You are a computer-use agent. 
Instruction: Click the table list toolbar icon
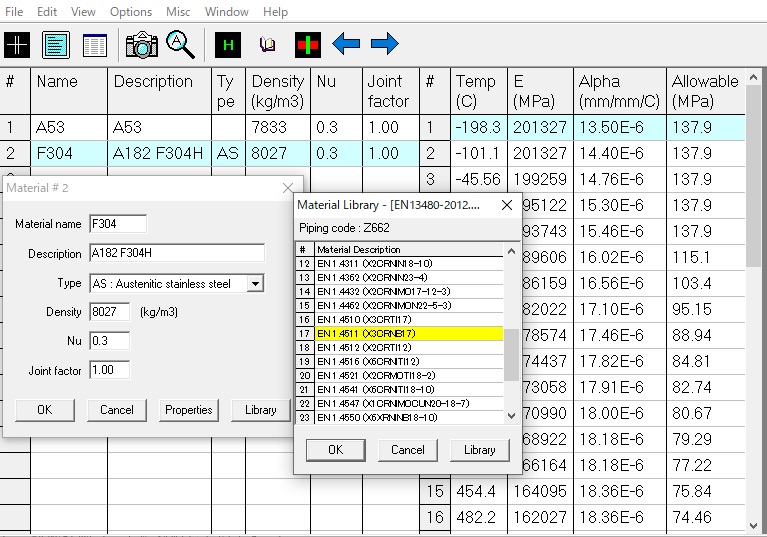click(x=95, y=45)
